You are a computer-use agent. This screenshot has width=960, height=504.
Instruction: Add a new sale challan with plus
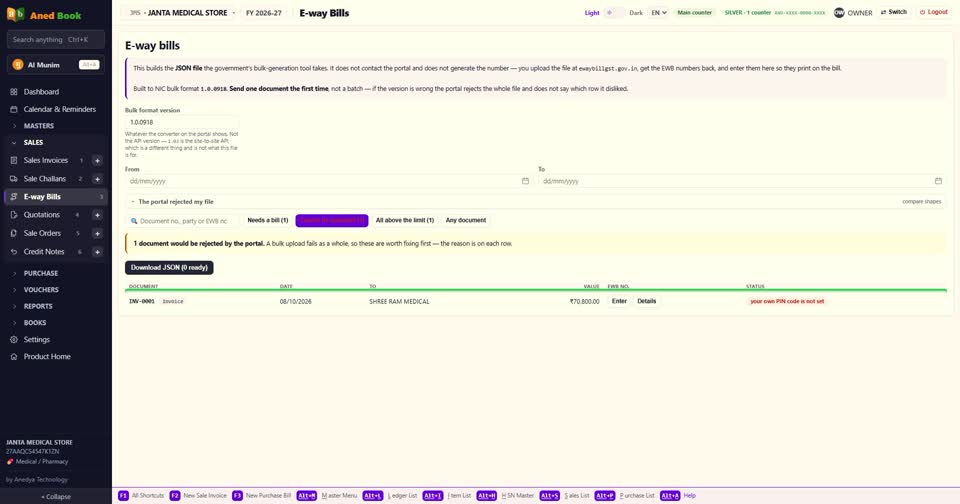pos(97,179)
